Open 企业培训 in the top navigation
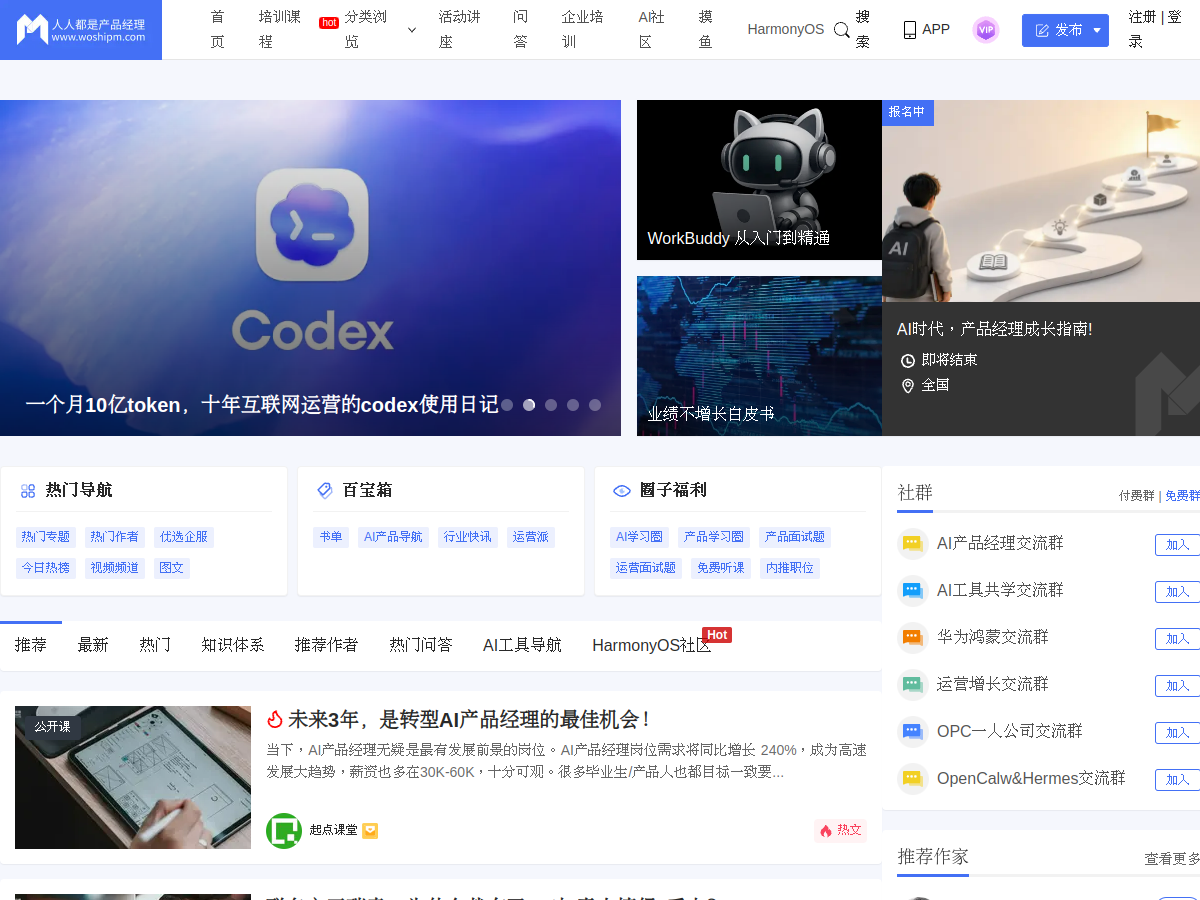This screenshot has height=900, width=1200. (x=583, y=29)
